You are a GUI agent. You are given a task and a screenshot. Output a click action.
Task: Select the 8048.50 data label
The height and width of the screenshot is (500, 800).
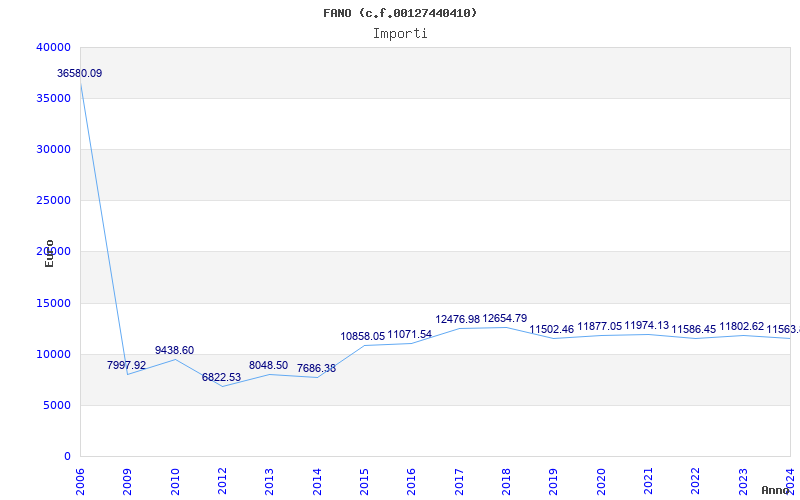[268, 366]
